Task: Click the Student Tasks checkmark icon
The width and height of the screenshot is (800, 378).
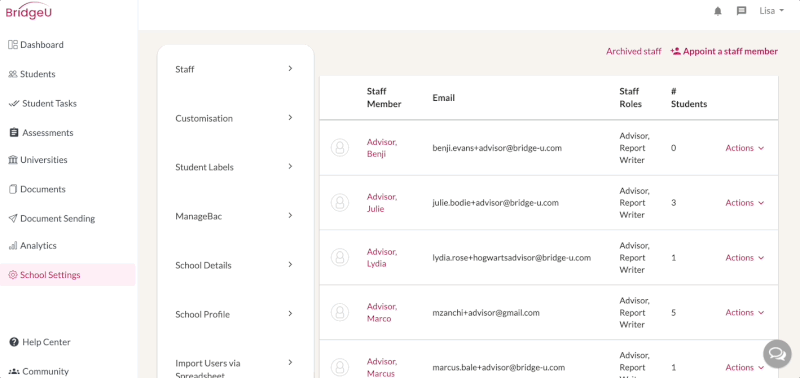Action: pos(14,104)
